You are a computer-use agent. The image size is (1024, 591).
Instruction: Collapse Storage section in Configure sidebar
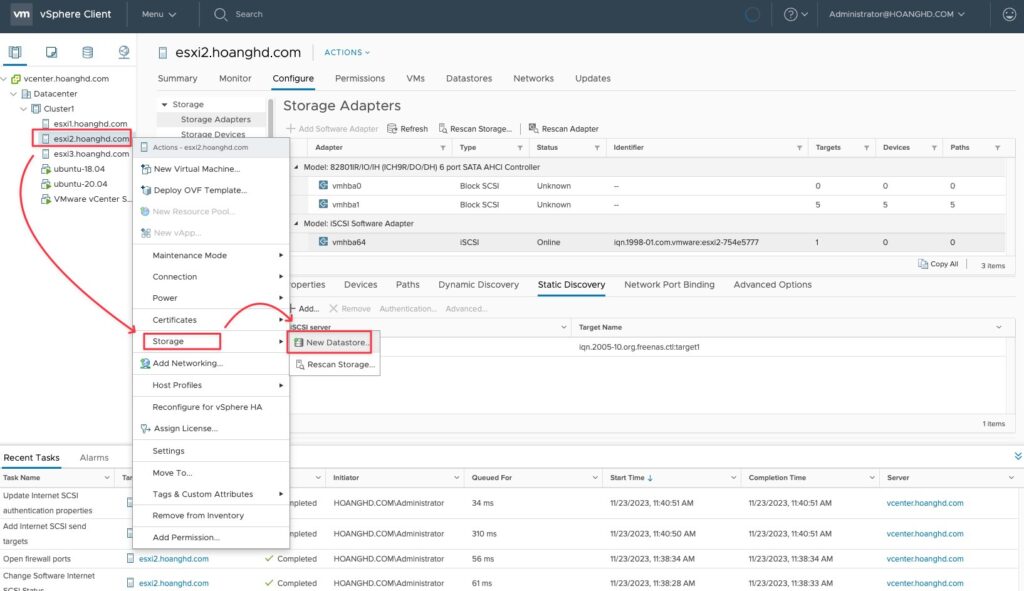point(165,104)
